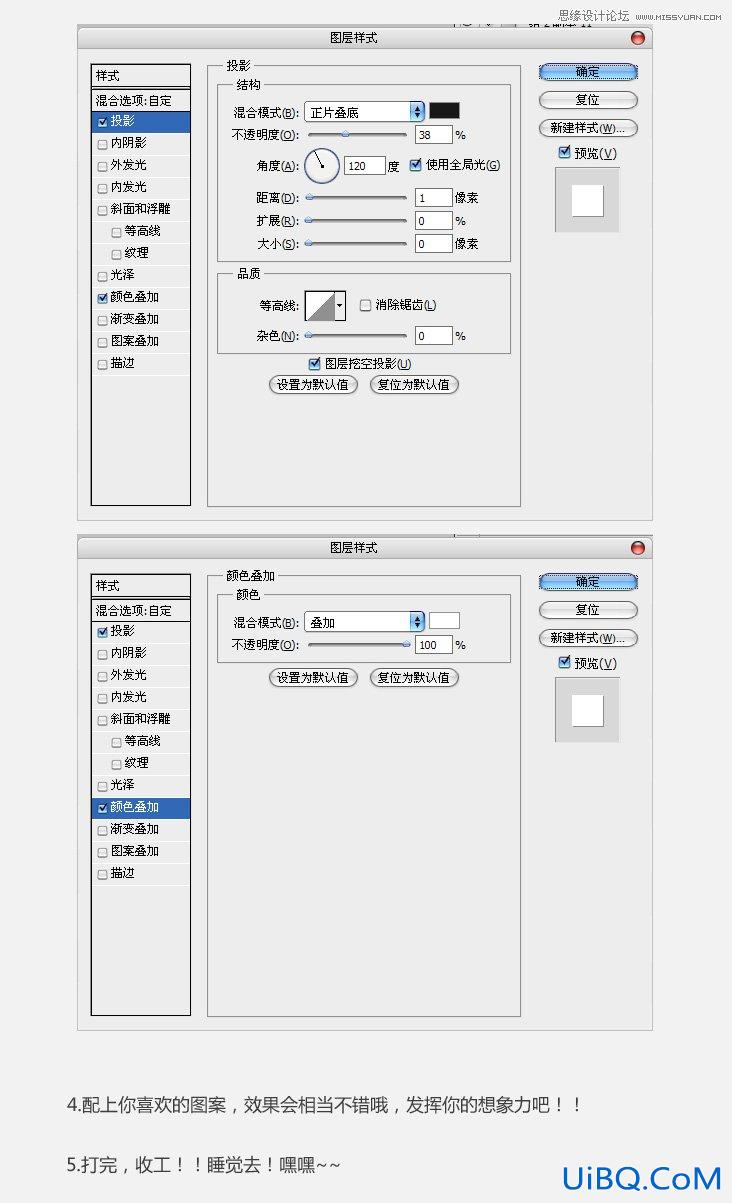
Task: Click 复位 in the 颜色叠加 dialog
Action: [x=588, y=610]
